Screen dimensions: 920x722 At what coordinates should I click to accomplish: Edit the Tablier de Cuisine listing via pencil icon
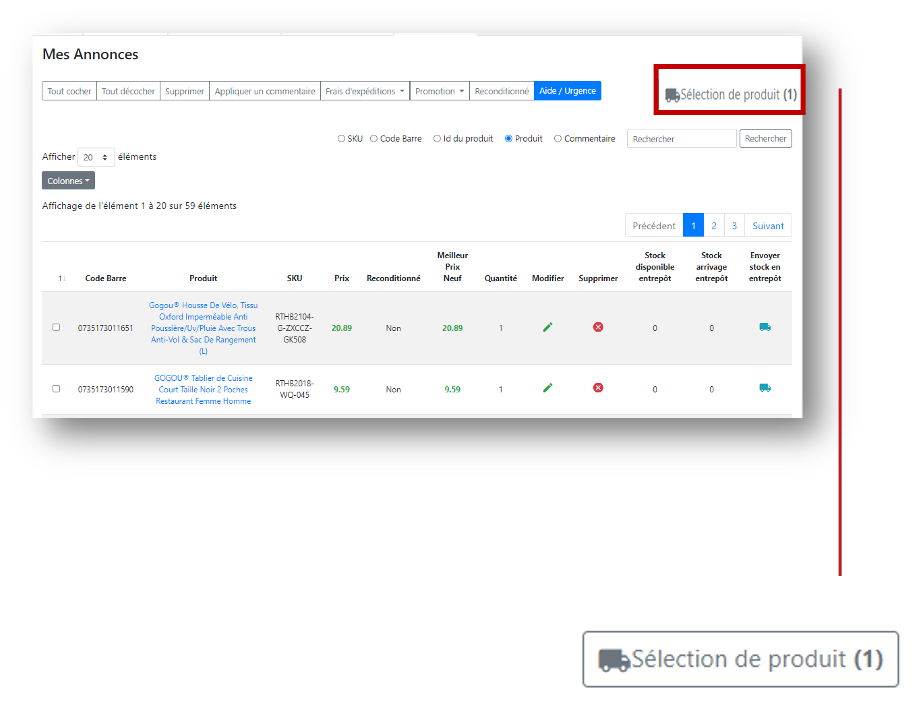tap(547, 388)
